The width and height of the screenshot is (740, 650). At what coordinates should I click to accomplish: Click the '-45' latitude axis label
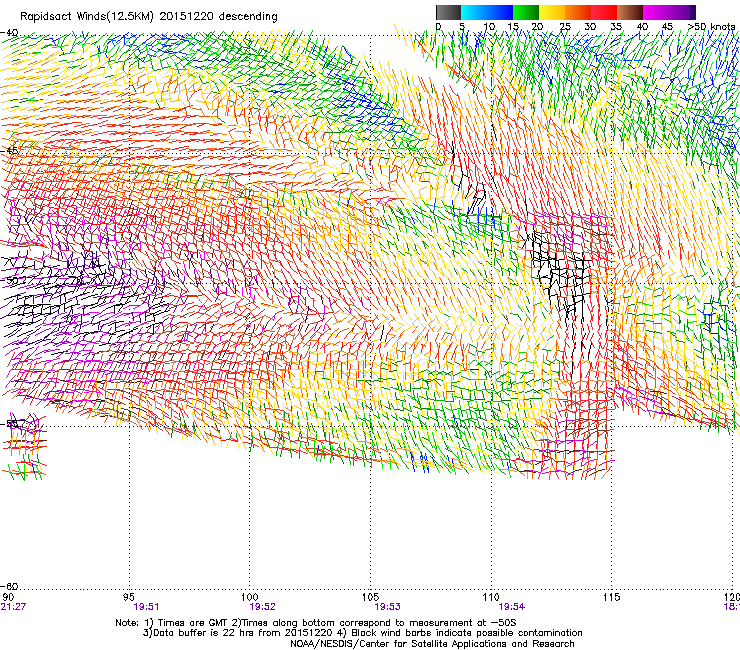coord(9,151)
